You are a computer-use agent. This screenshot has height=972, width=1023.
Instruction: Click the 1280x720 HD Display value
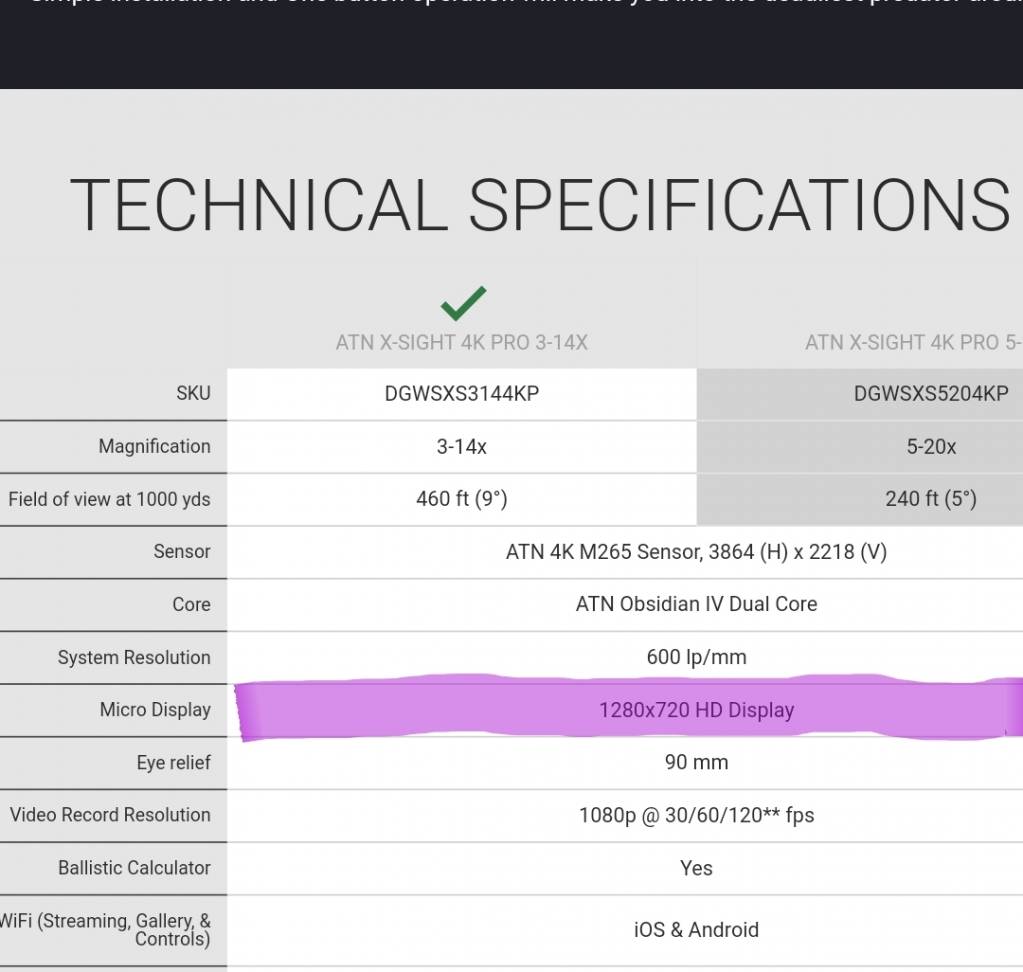(x=696, y=710)
